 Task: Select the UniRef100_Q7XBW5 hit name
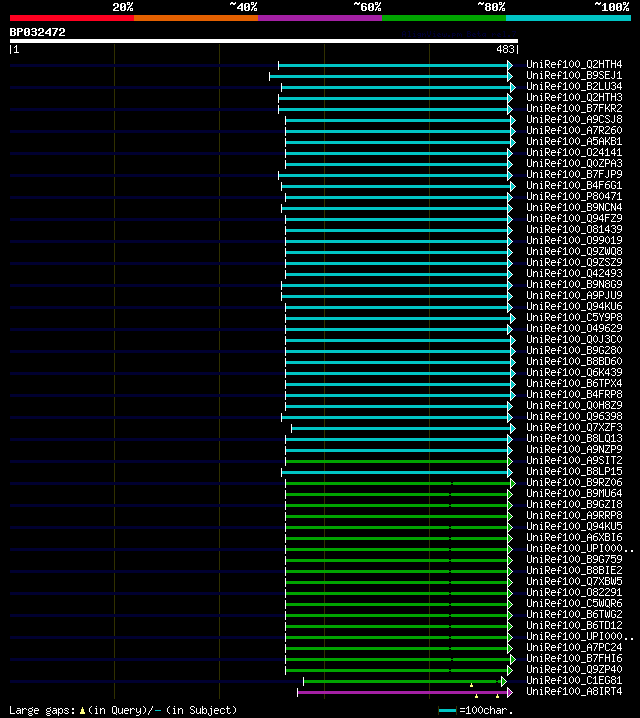coord(574,581)
